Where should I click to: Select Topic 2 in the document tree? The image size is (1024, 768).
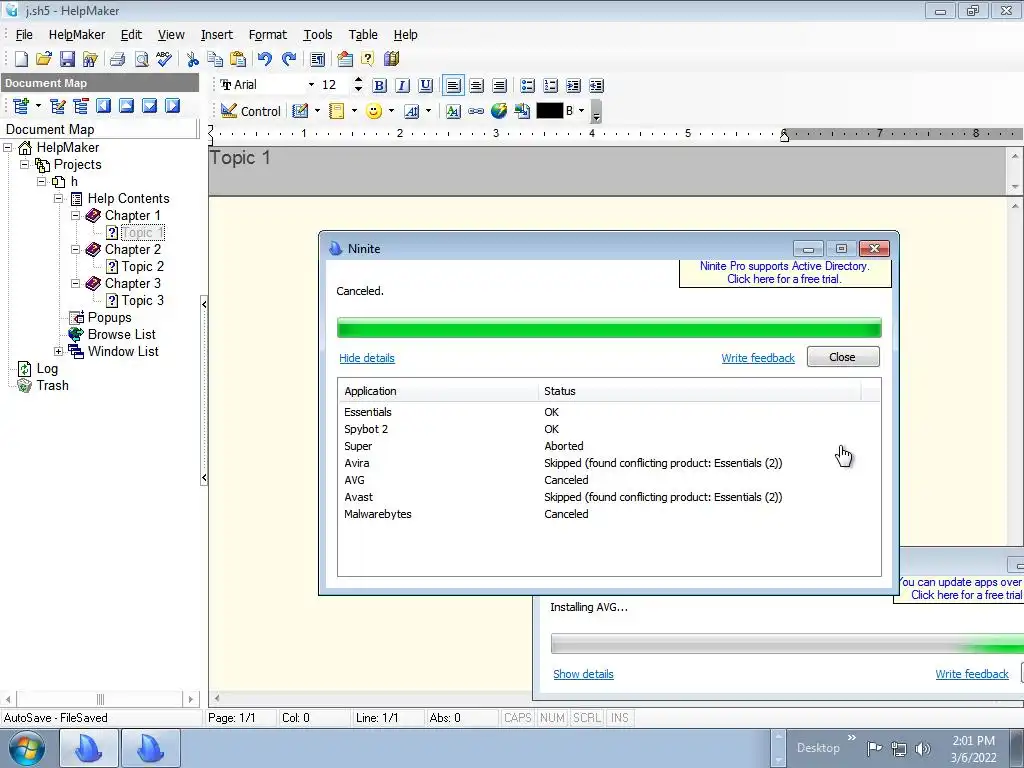coord(142,266)
